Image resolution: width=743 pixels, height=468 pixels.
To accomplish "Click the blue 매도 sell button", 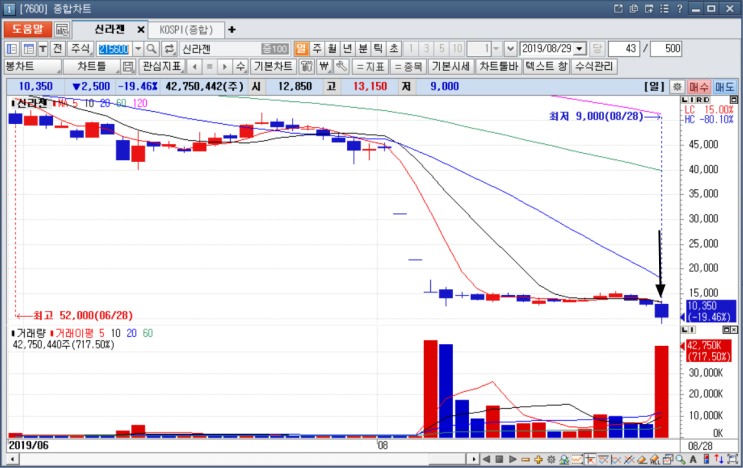I will point(724,87).
